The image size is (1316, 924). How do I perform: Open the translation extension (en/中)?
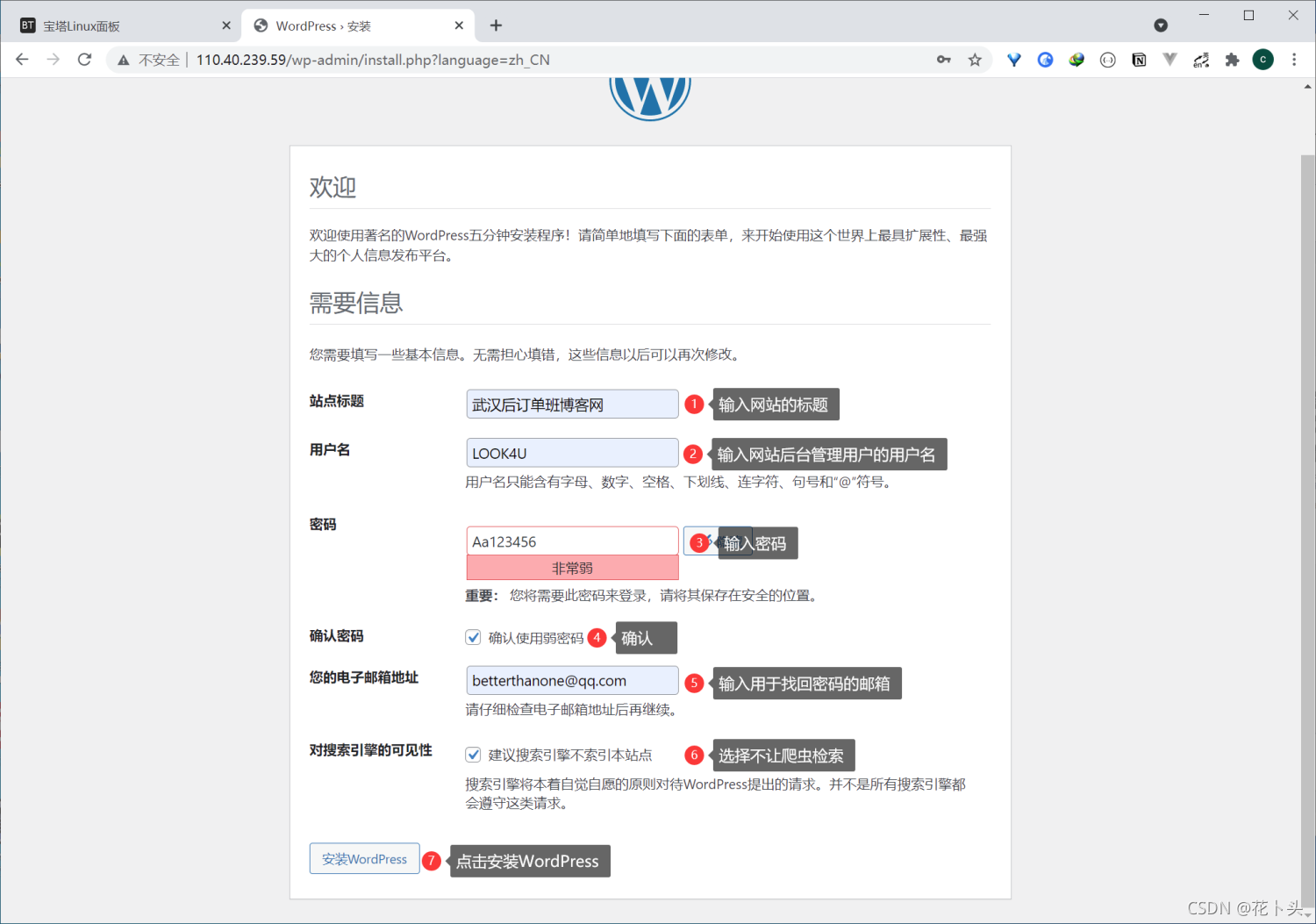(x=1200, y=60)
